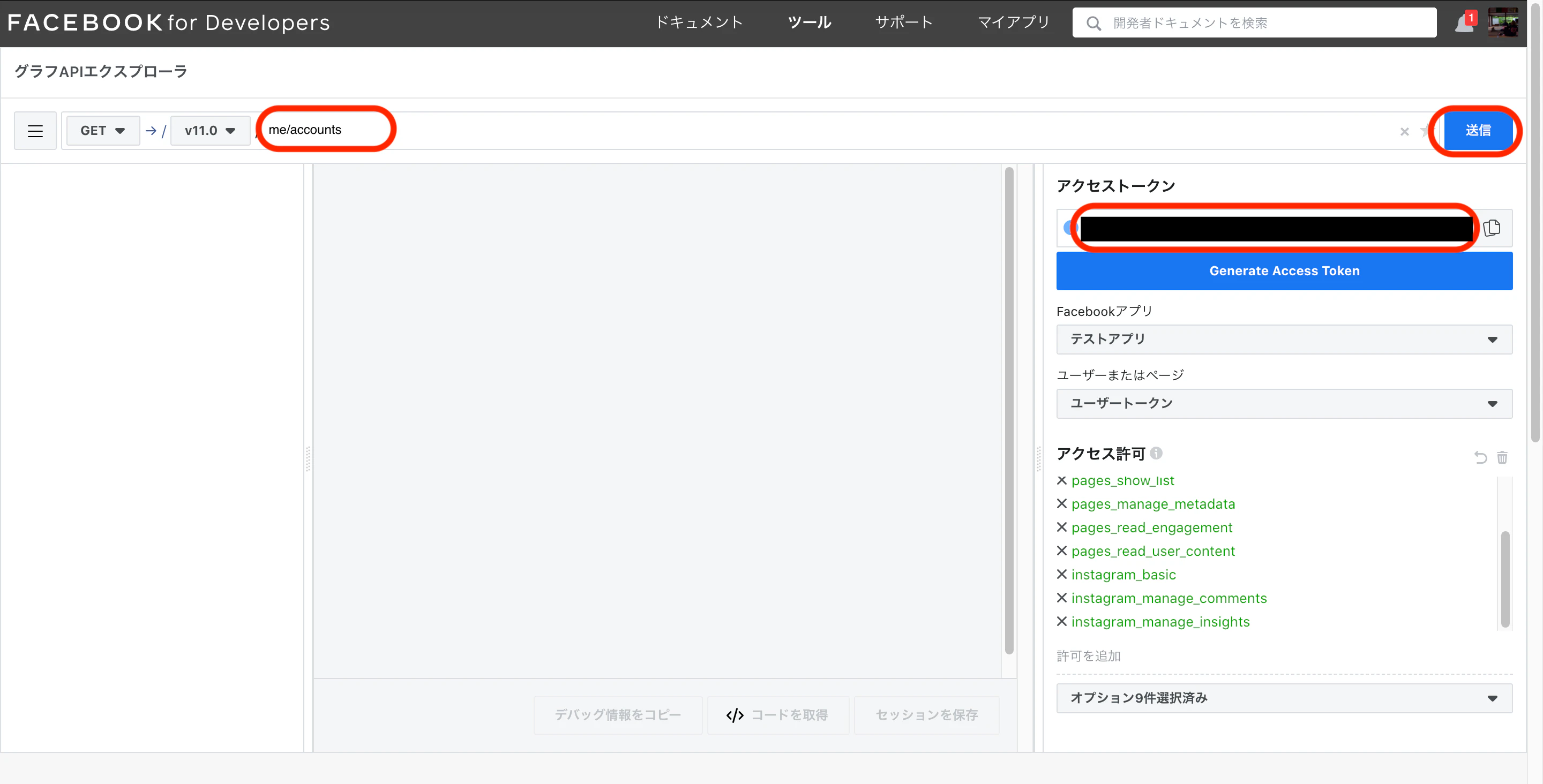The height and width of the screenshot is (784, 1543).
Task: Remove the pages_show_list permission
Action: (1061, 480)
